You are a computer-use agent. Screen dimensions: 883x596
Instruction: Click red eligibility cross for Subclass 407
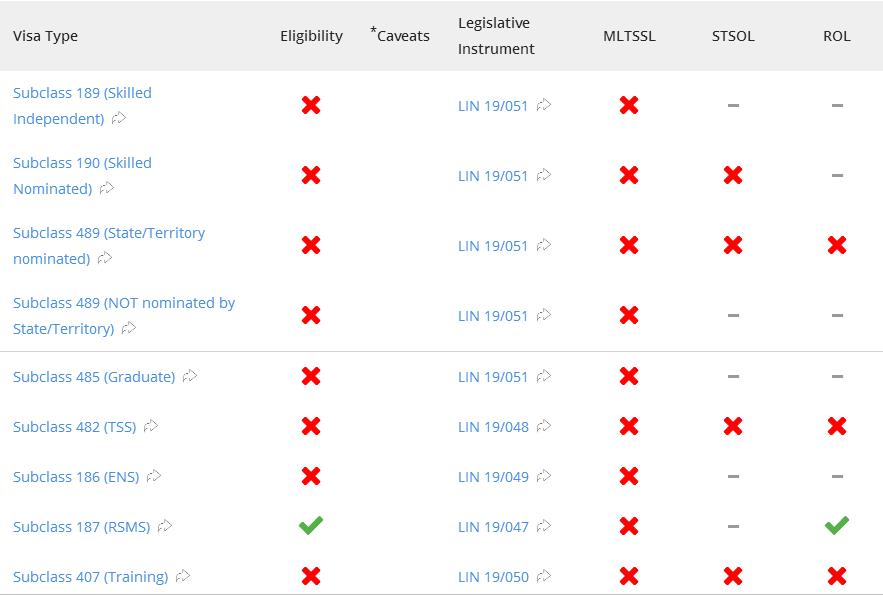(x=311, y=576)
